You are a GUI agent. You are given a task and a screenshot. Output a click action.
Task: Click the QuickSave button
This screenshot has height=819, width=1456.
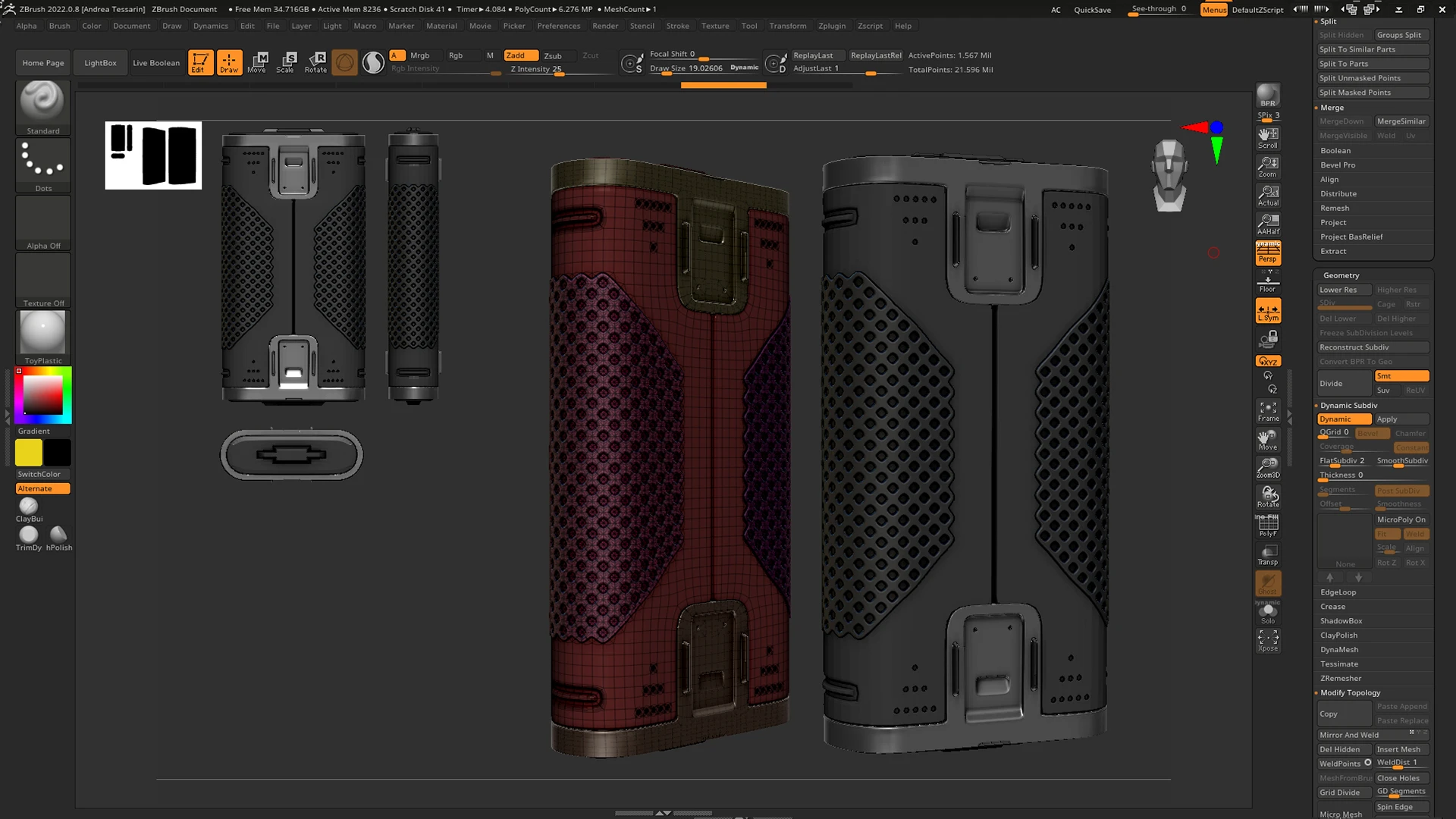coord(1092,10)
